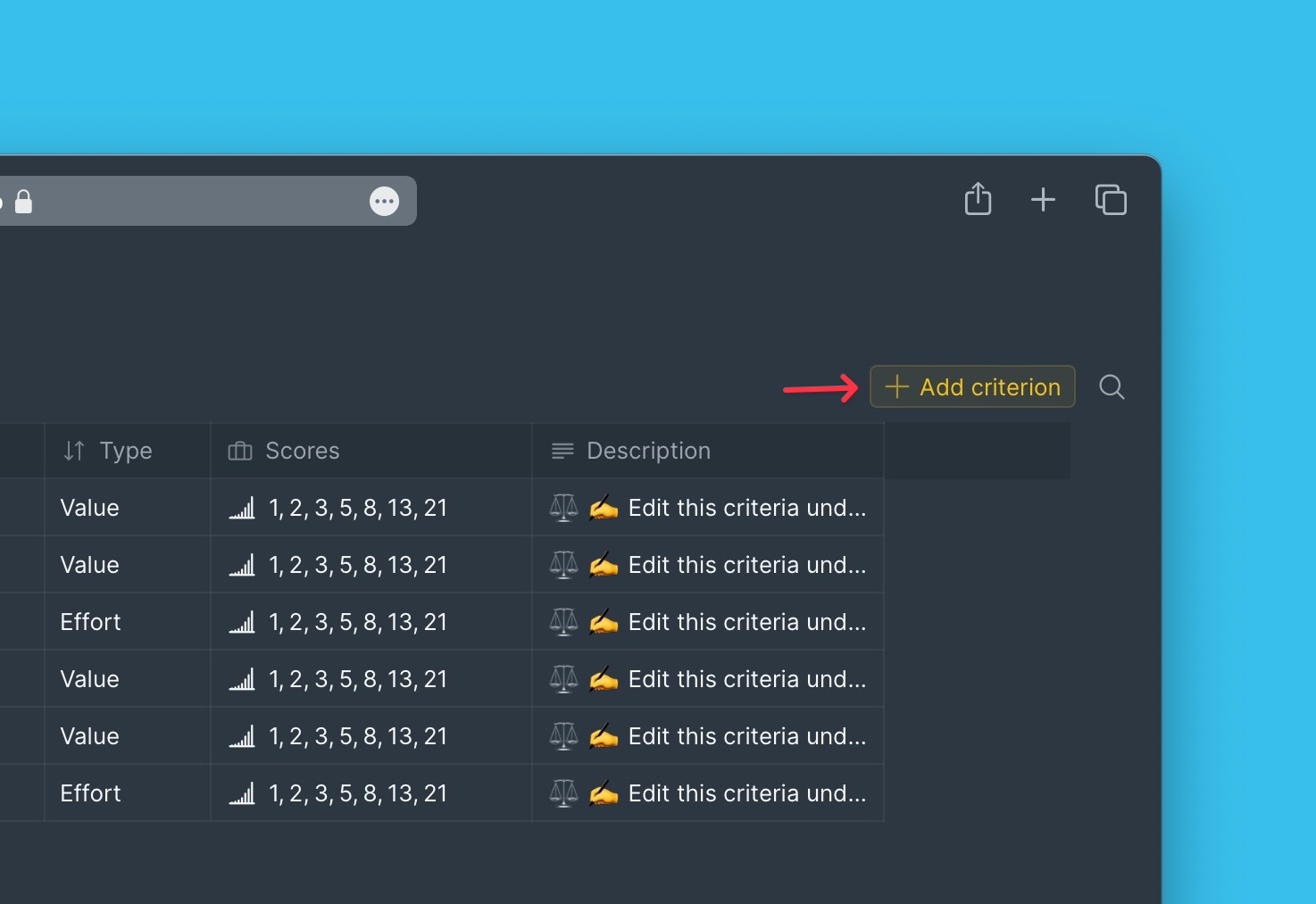This screenshot has height=904, width=1316.
Task: Click the scores cell in the second row
Action: point(371,565)
